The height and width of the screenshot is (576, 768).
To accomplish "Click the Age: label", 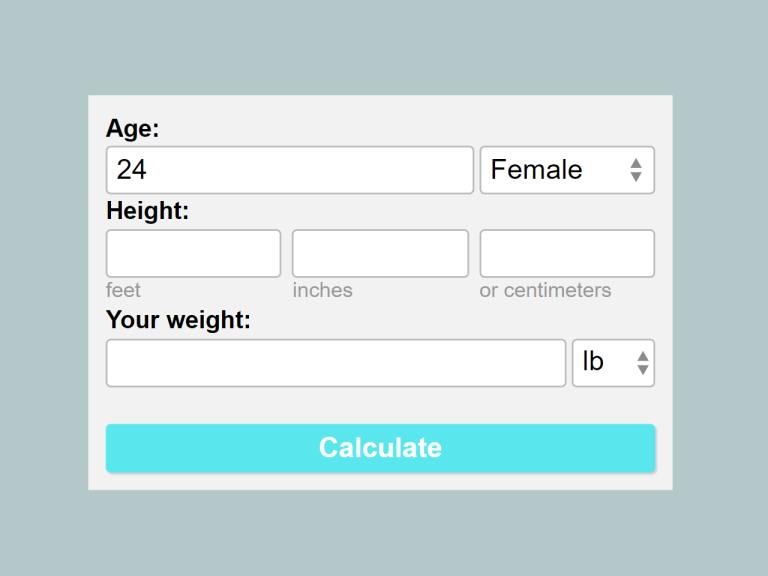I will (133, 129).
